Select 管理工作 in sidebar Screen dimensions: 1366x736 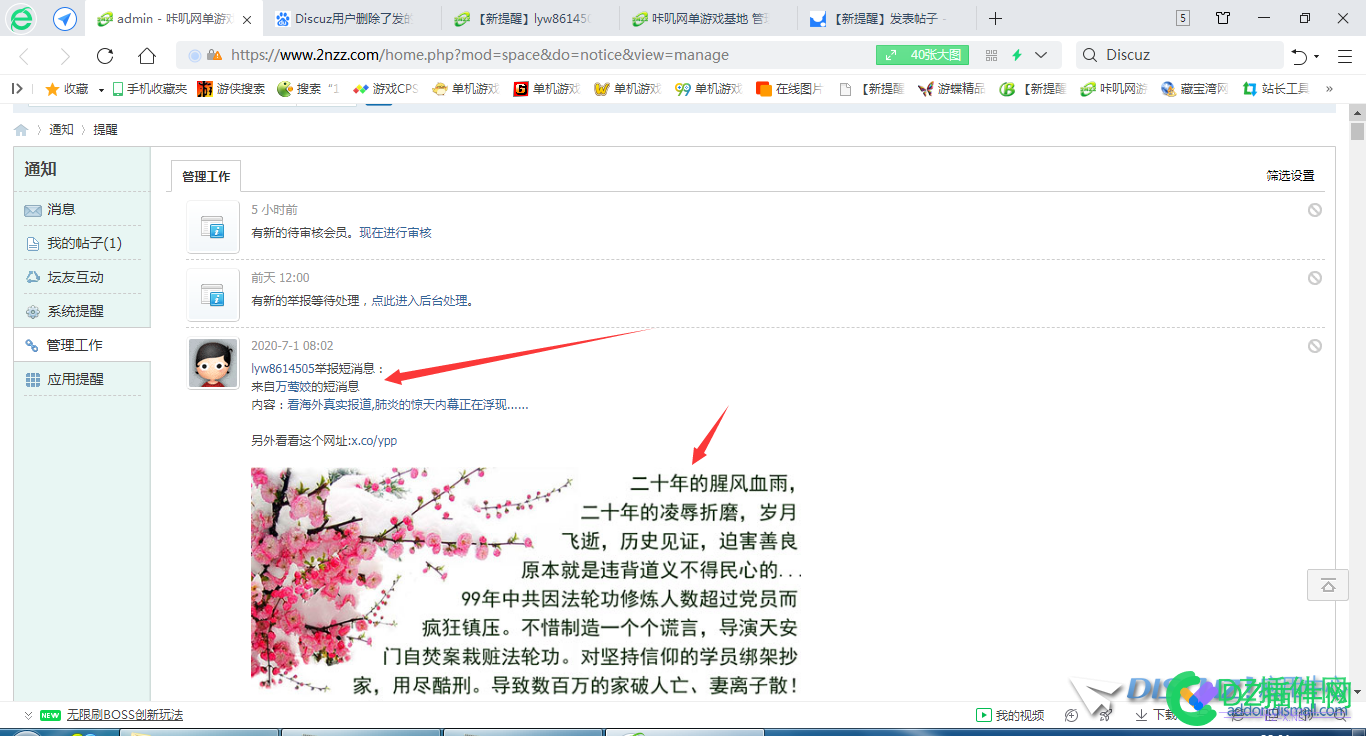pos(82,345)
